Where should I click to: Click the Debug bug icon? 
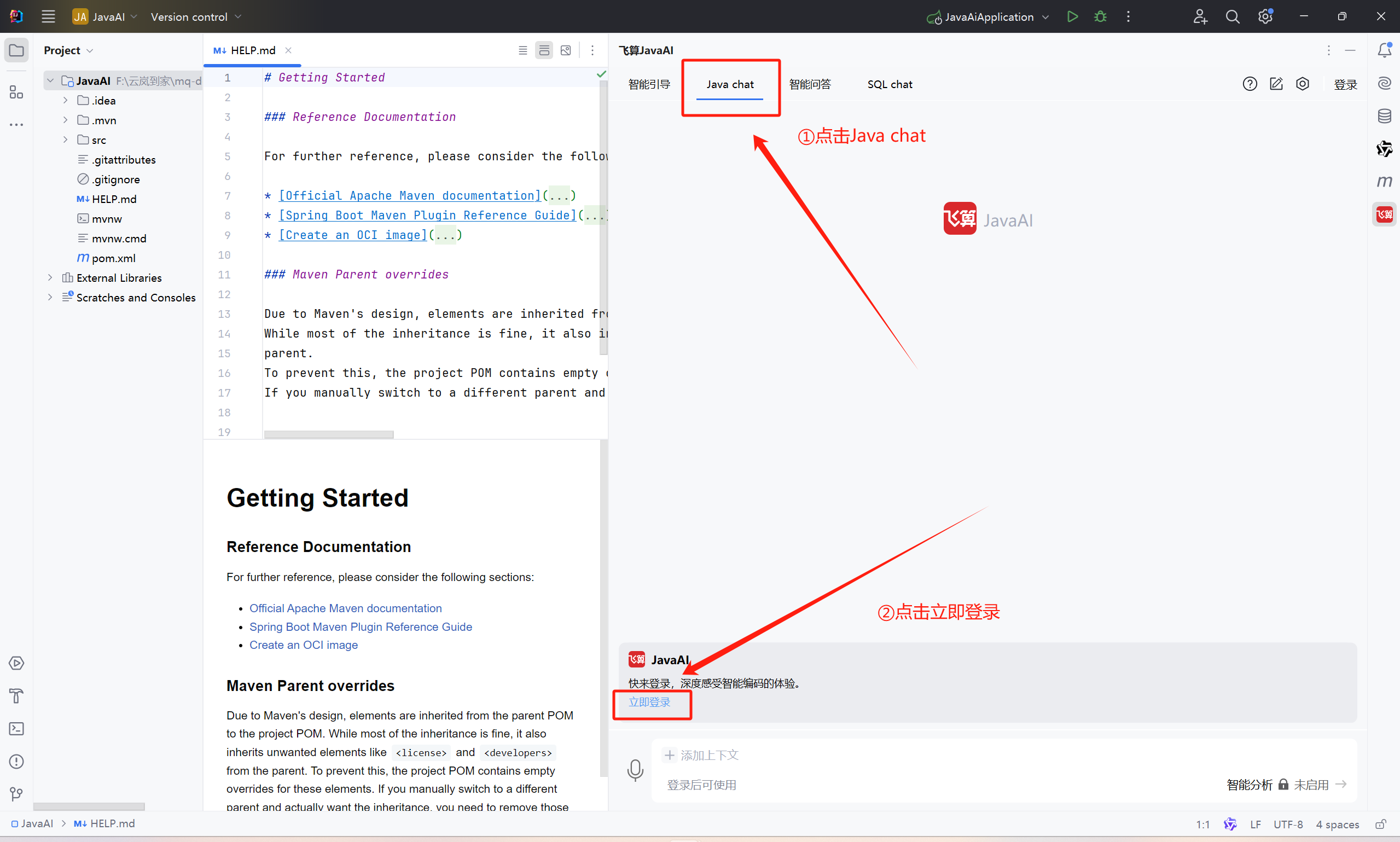tap(1100, 16)
